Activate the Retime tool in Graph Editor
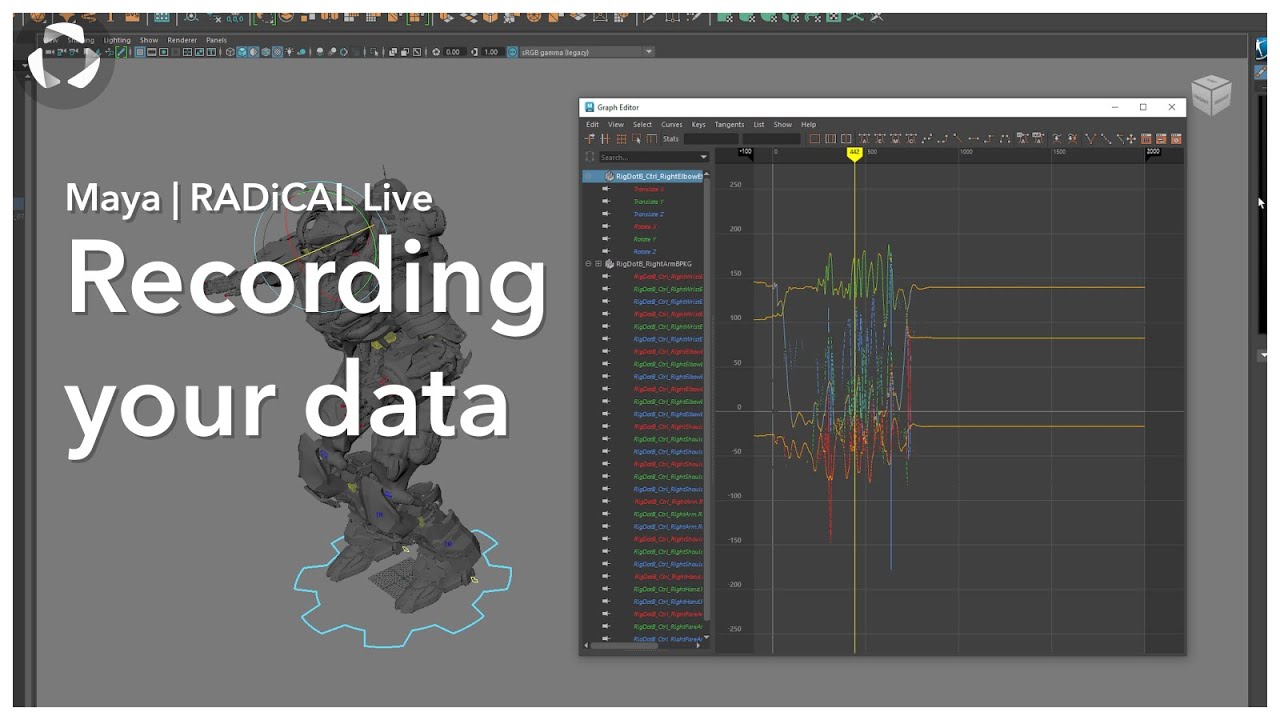Viewport: 1280px width, 720px height. click(652, 138)
